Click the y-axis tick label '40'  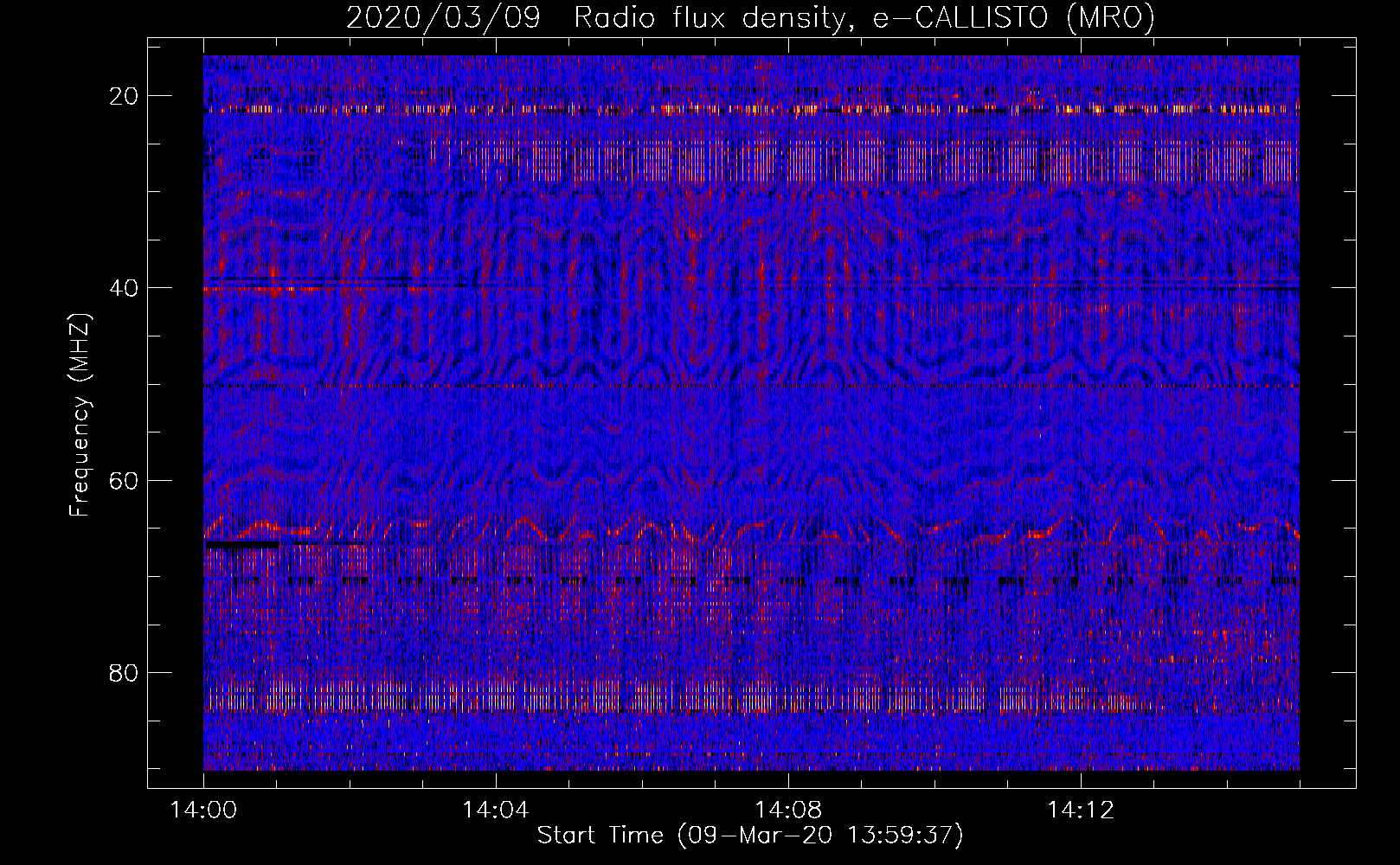pyautogui.click(x=125, y=288)
